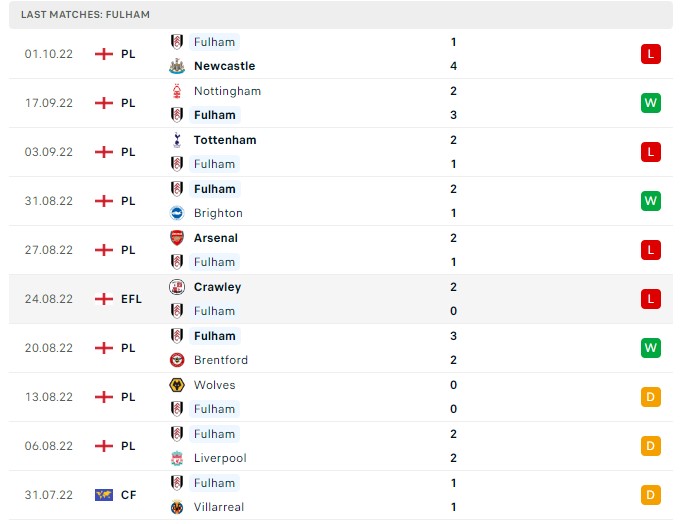Click the Arsenal crest icon
681x524 pixels.
pyautogui.click(x=177, y=238)
